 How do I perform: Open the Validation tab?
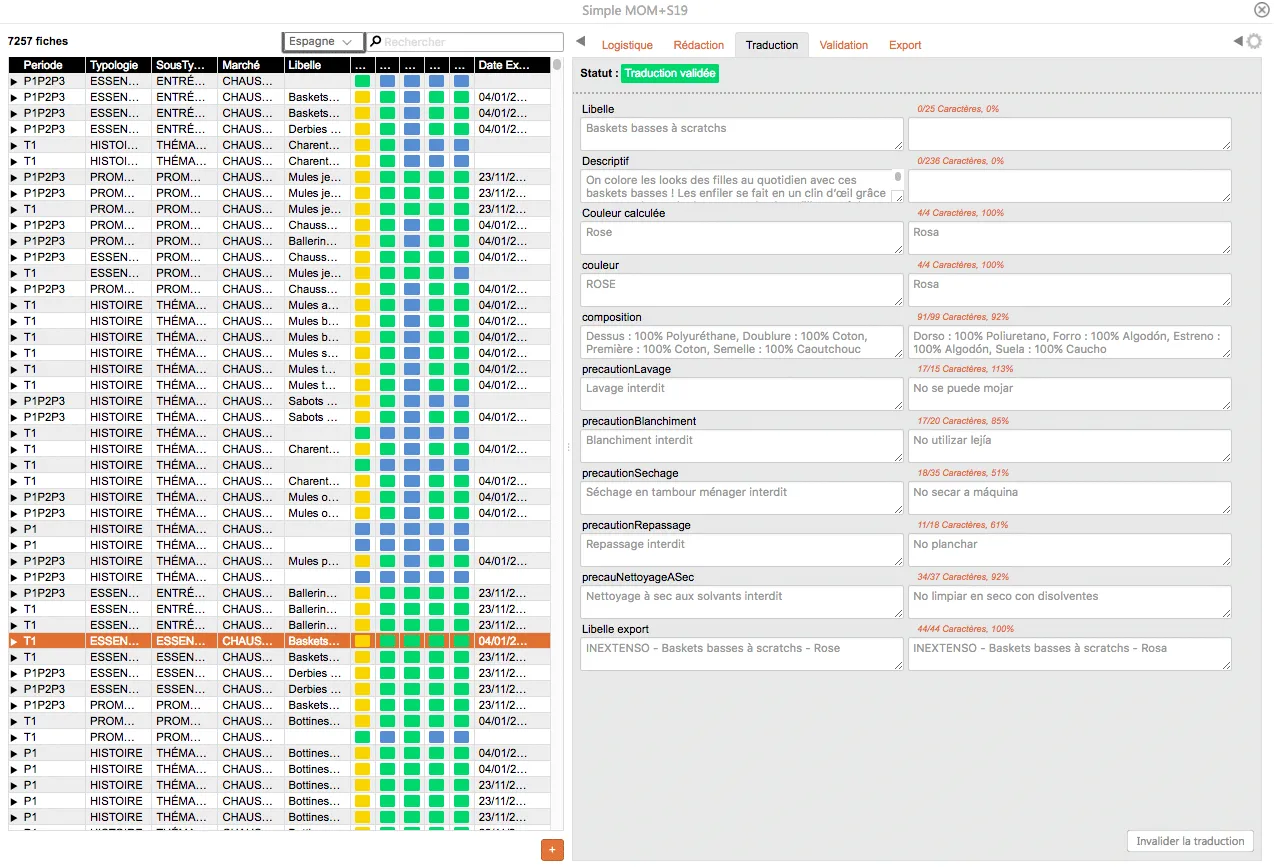(843, 45)
